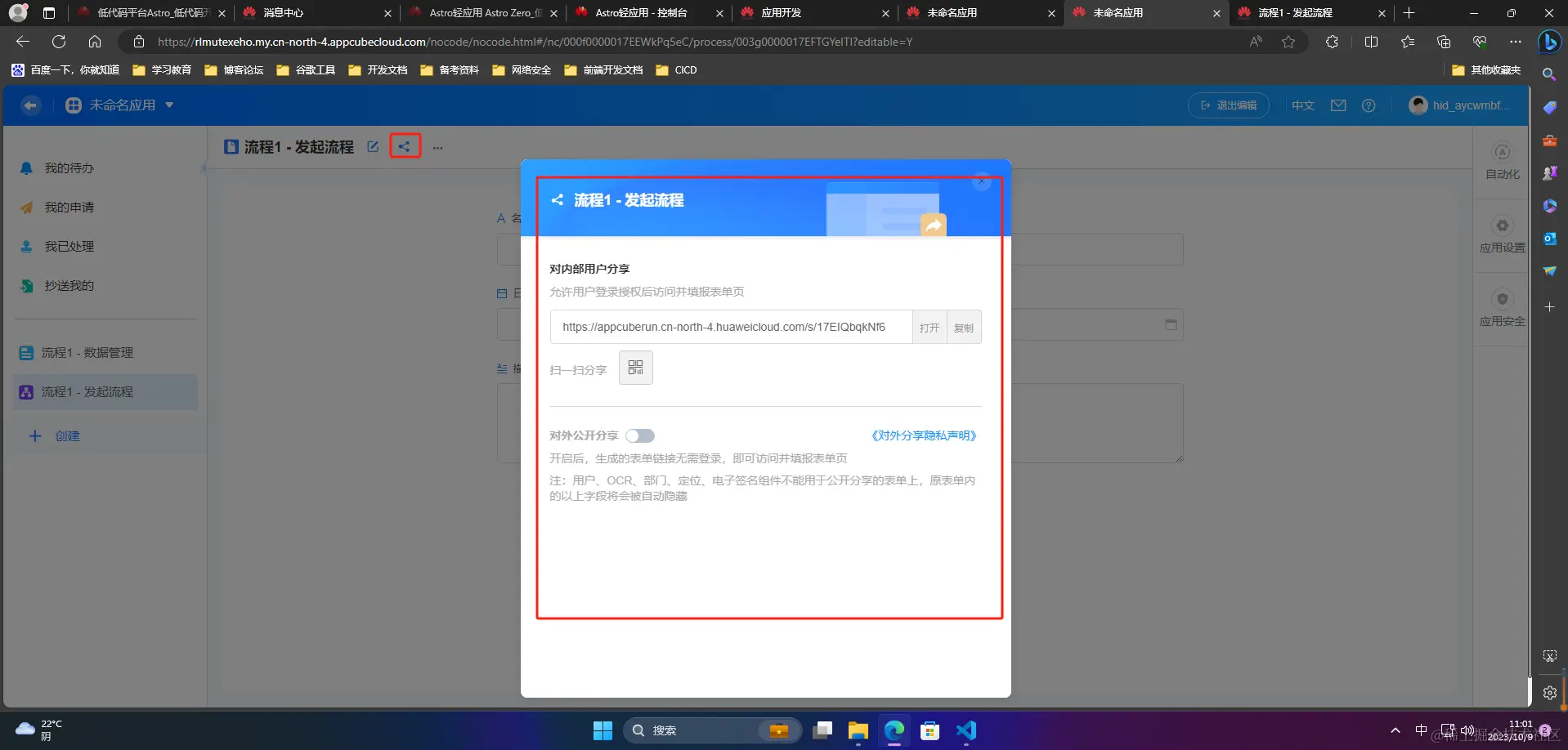Click the QR code 扫一扫分享 icon
This screenshot has width=1568, height=750.
tap(636, 368)
